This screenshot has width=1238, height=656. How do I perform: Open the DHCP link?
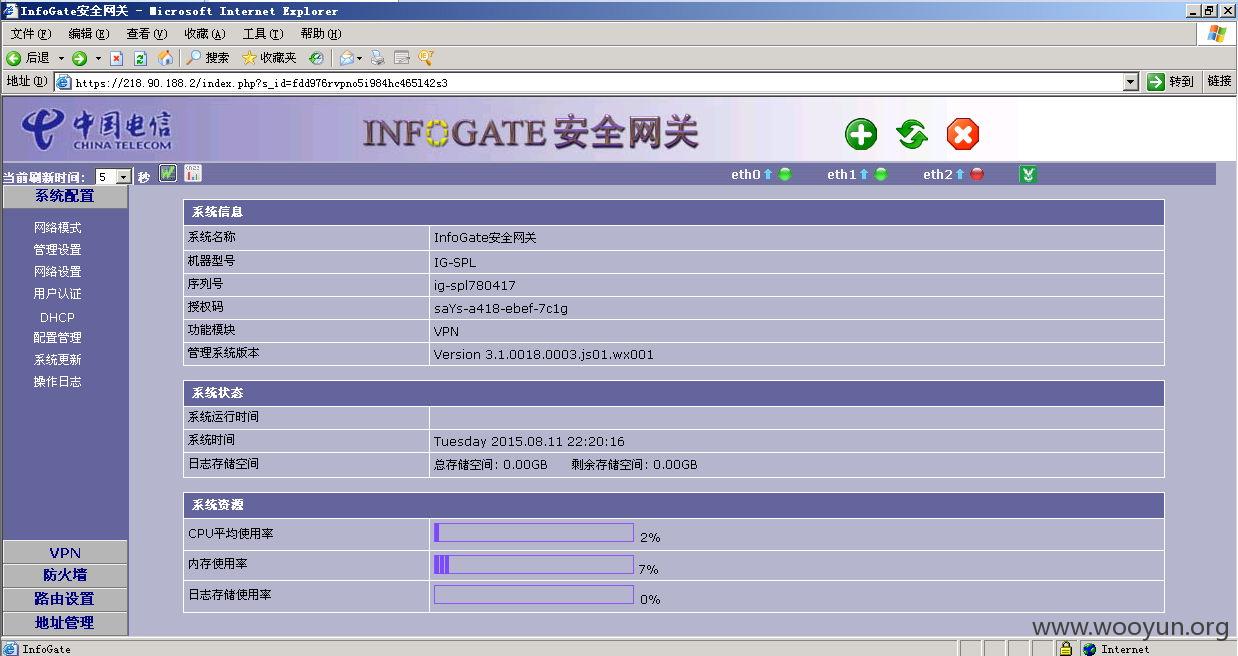[57, 317]
